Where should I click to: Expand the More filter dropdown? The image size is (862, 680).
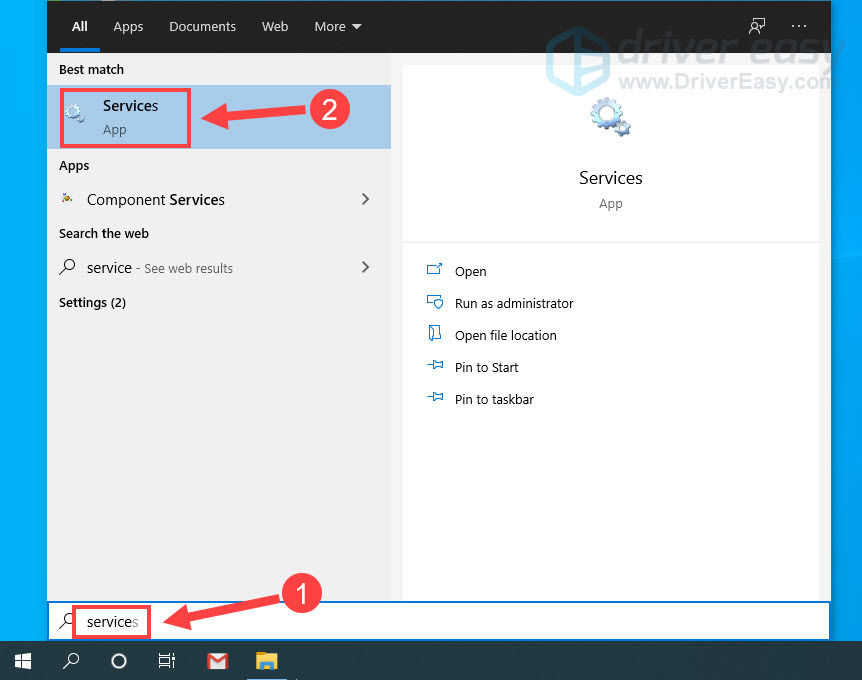(338, 27)
